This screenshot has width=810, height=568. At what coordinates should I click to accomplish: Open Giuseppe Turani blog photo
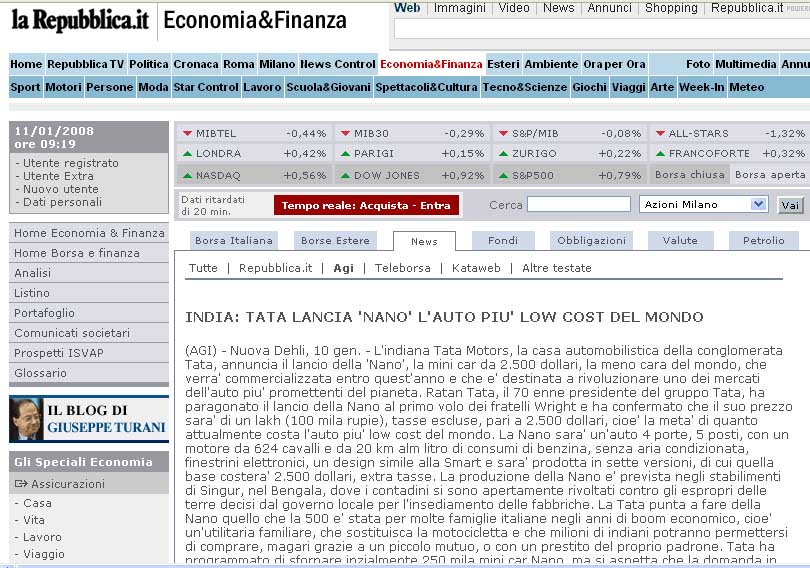coord(25,419)
